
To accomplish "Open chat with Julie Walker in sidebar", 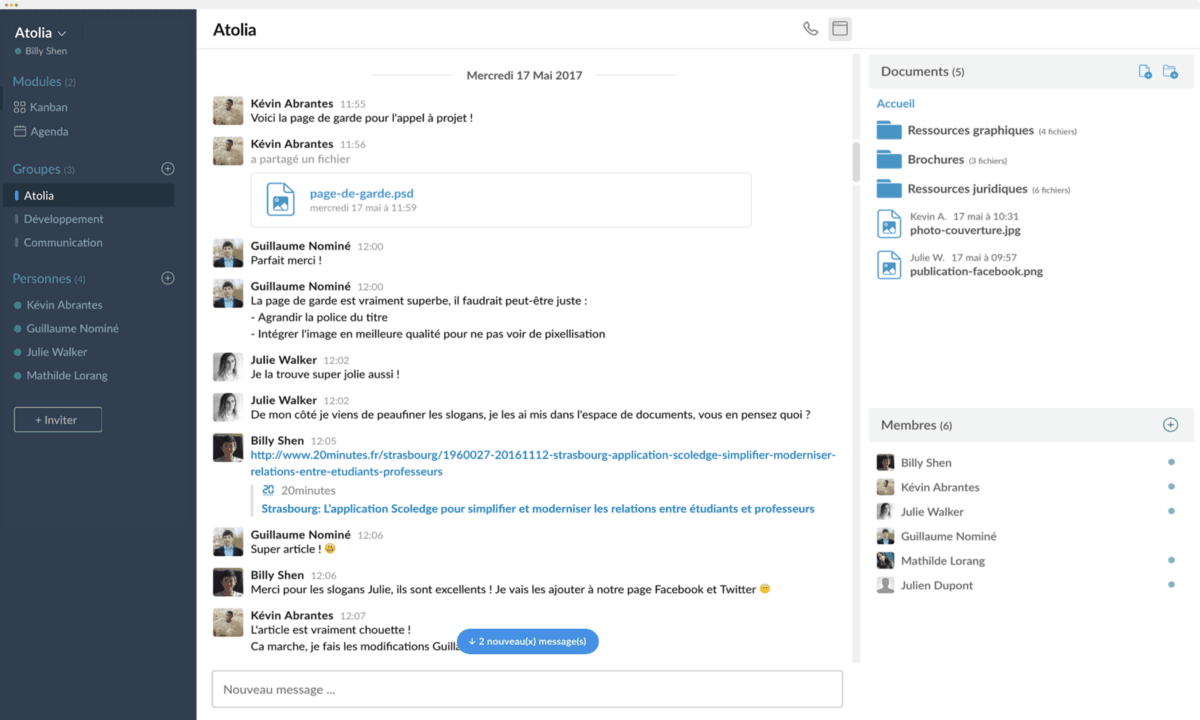I will [56, 352].
